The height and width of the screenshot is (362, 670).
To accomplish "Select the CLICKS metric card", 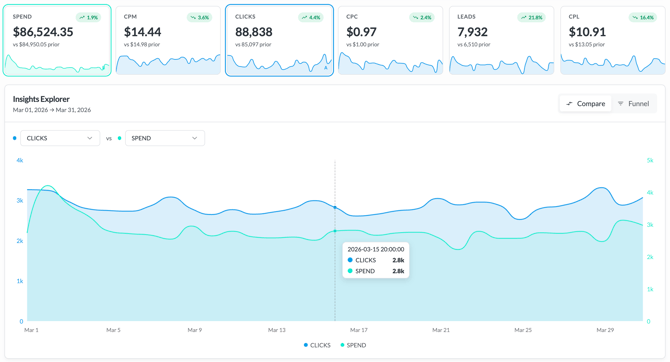I will (x=279, y=41).
